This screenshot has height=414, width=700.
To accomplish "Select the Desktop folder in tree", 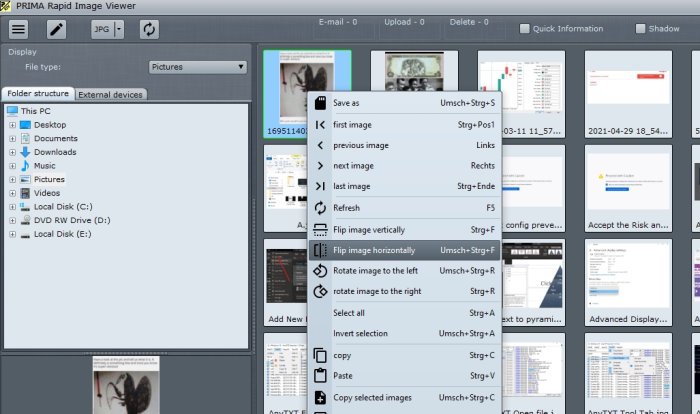I will (x=49, y=125).
